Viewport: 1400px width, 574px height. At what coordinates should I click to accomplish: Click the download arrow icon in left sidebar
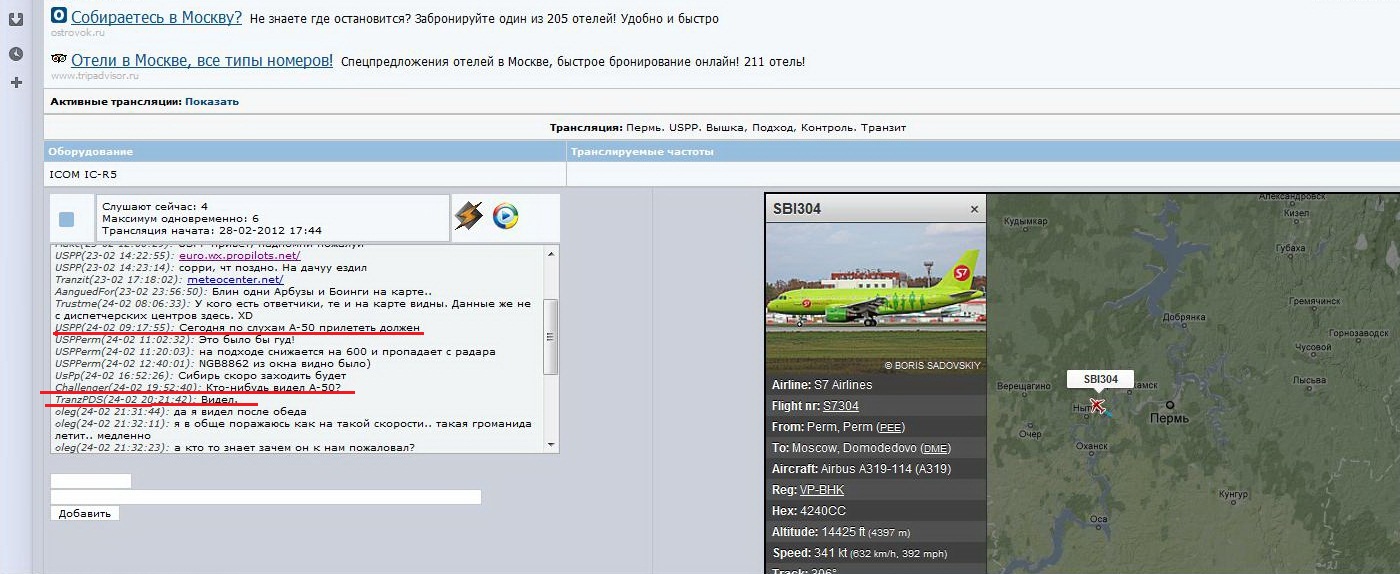[x=16, y=18]
